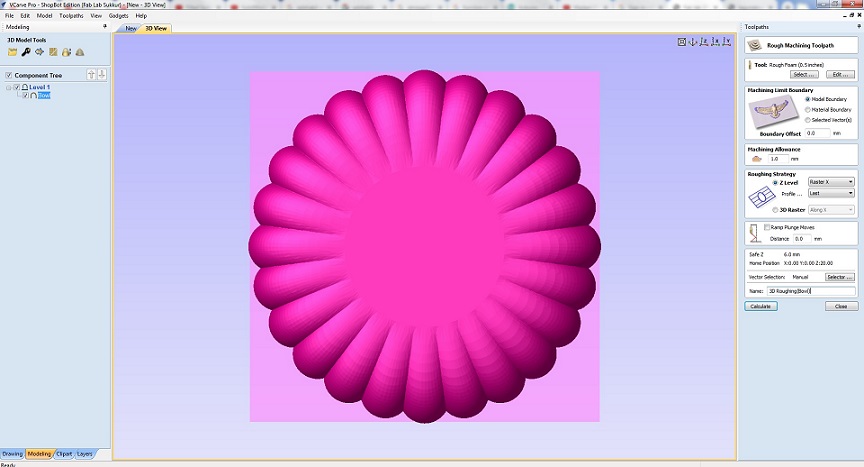Click the Machining Allowance icon

[757, 159]
